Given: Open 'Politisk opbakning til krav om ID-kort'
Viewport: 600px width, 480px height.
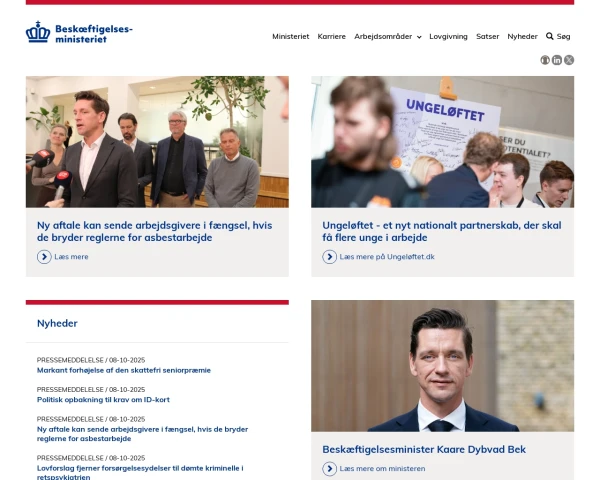Looking at the screenshot, I should coord(103,400).
